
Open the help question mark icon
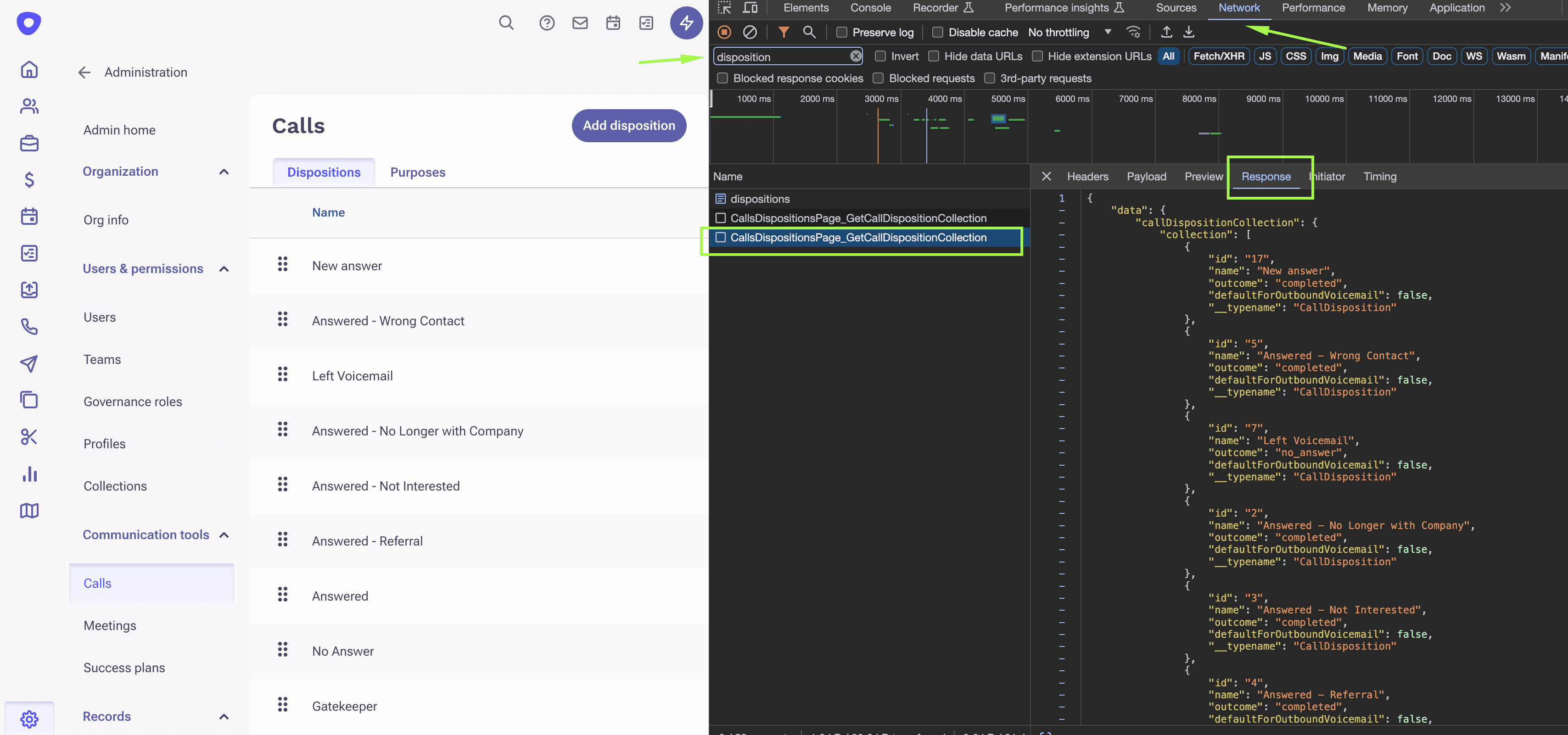tap(547, 23)
